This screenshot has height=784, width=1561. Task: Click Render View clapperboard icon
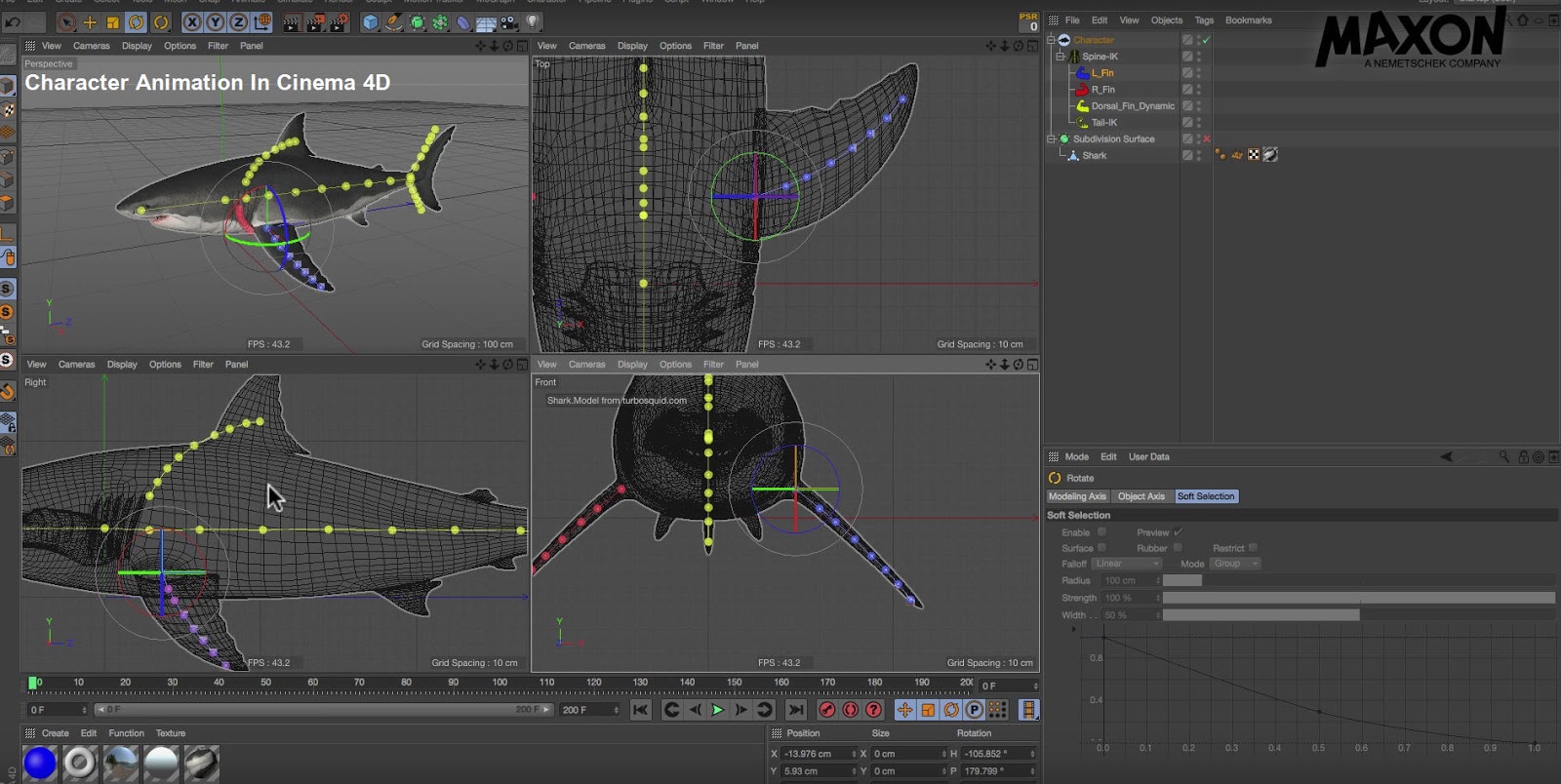coord(291,21)
